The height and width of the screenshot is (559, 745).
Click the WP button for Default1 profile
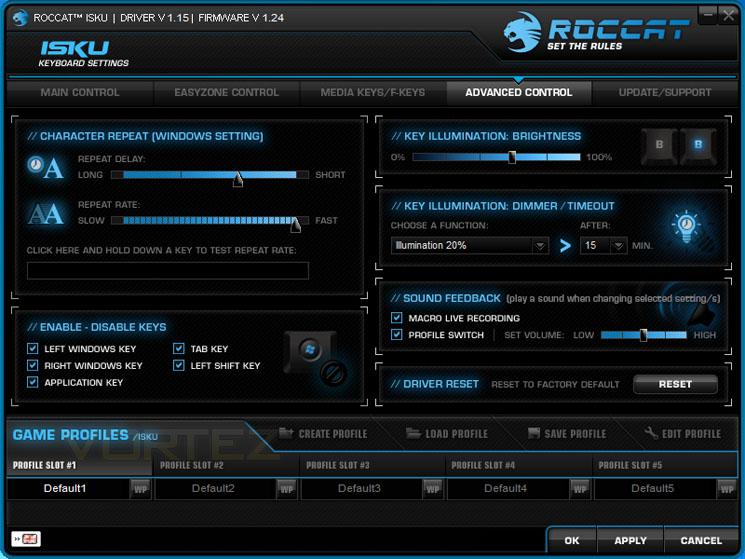[140, 489]
